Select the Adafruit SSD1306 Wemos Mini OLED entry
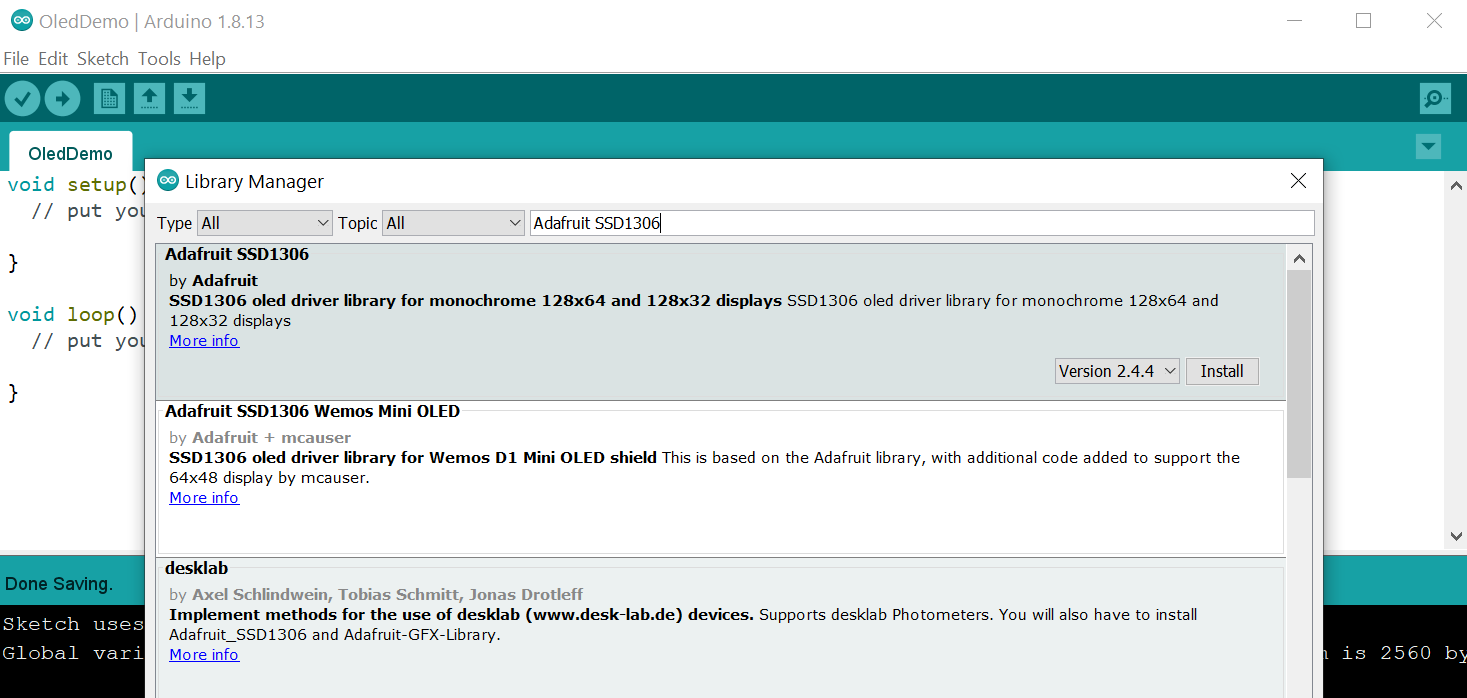 [x=721, y=477]
